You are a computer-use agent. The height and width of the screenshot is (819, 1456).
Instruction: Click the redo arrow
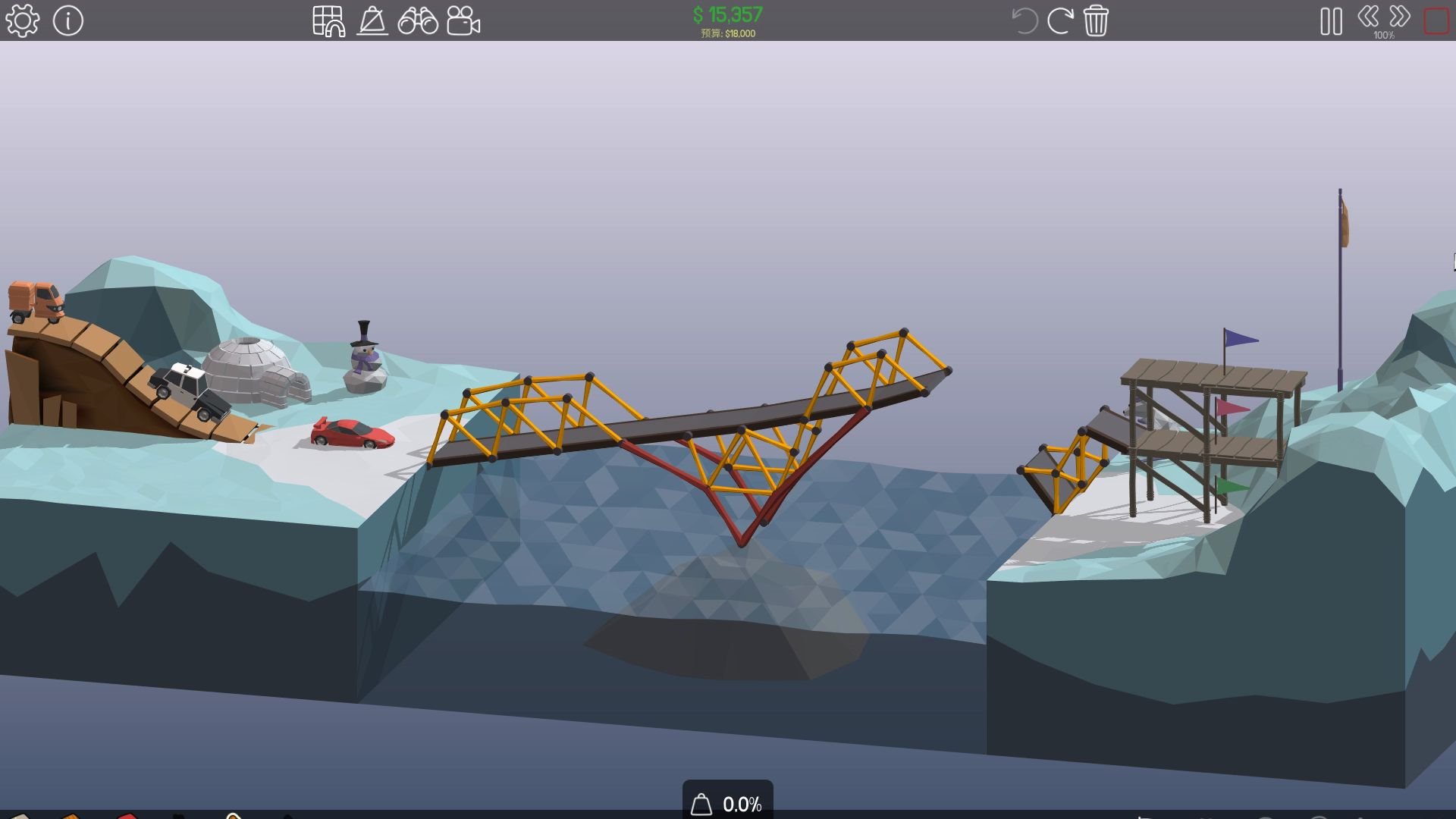(1059, 20)
